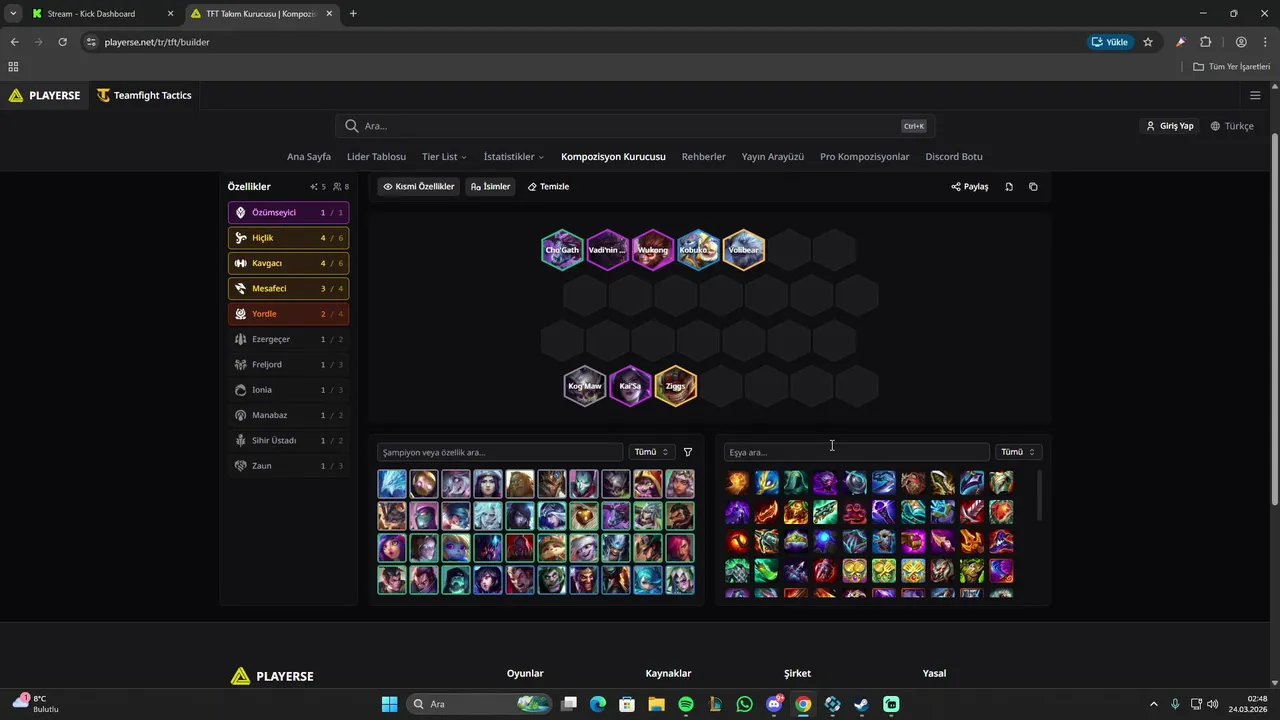Open Lider Tablosu page

pos(376,157)
